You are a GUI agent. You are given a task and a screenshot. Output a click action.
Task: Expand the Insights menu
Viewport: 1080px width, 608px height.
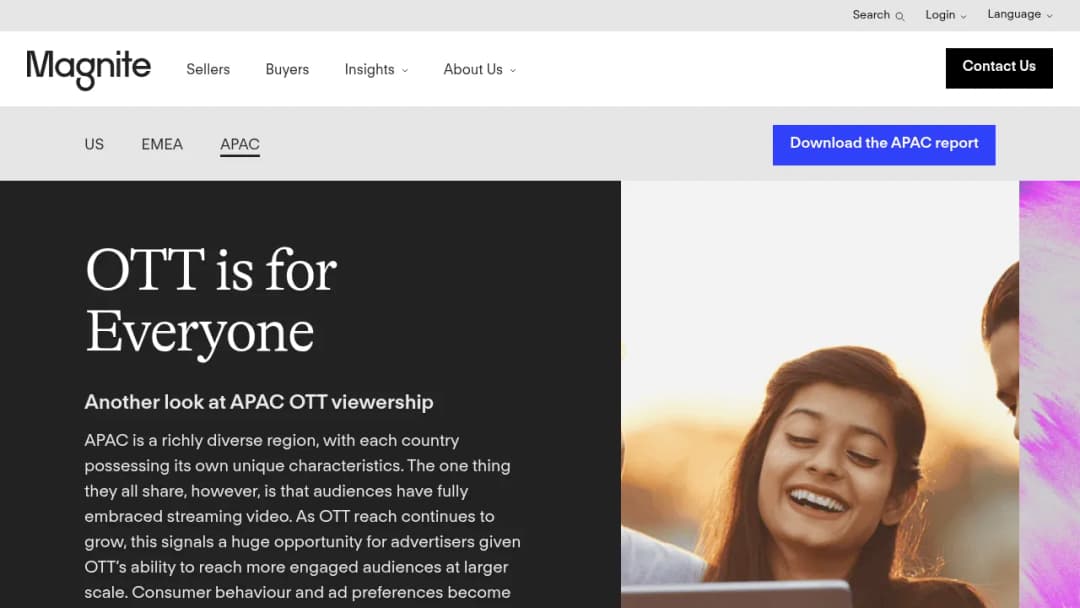376,70
